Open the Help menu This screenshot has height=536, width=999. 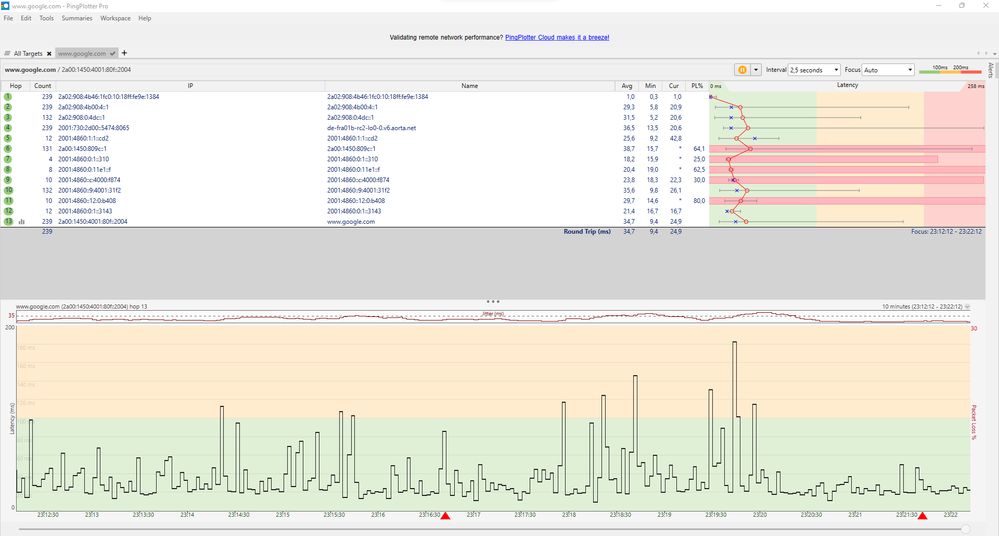click(145, 18)
